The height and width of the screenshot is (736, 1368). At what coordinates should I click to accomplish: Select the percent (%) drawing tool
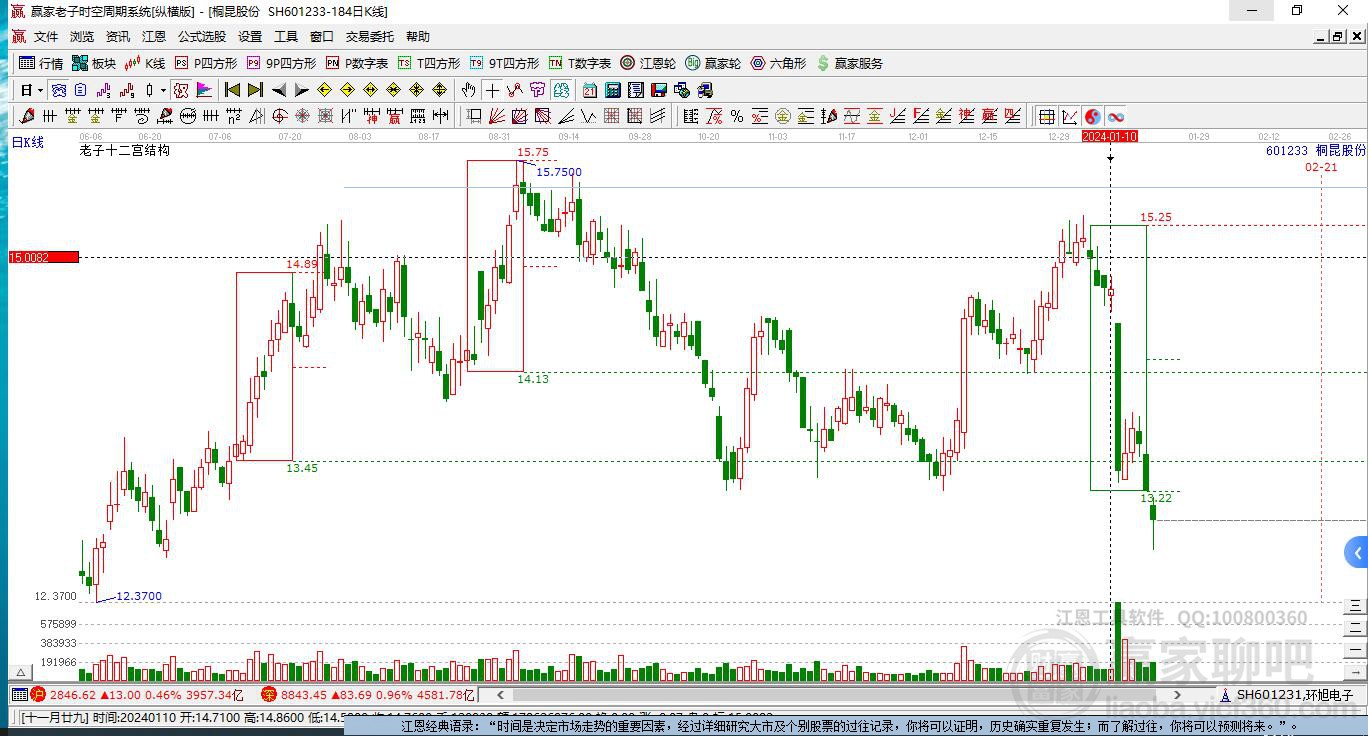[737, 116]
